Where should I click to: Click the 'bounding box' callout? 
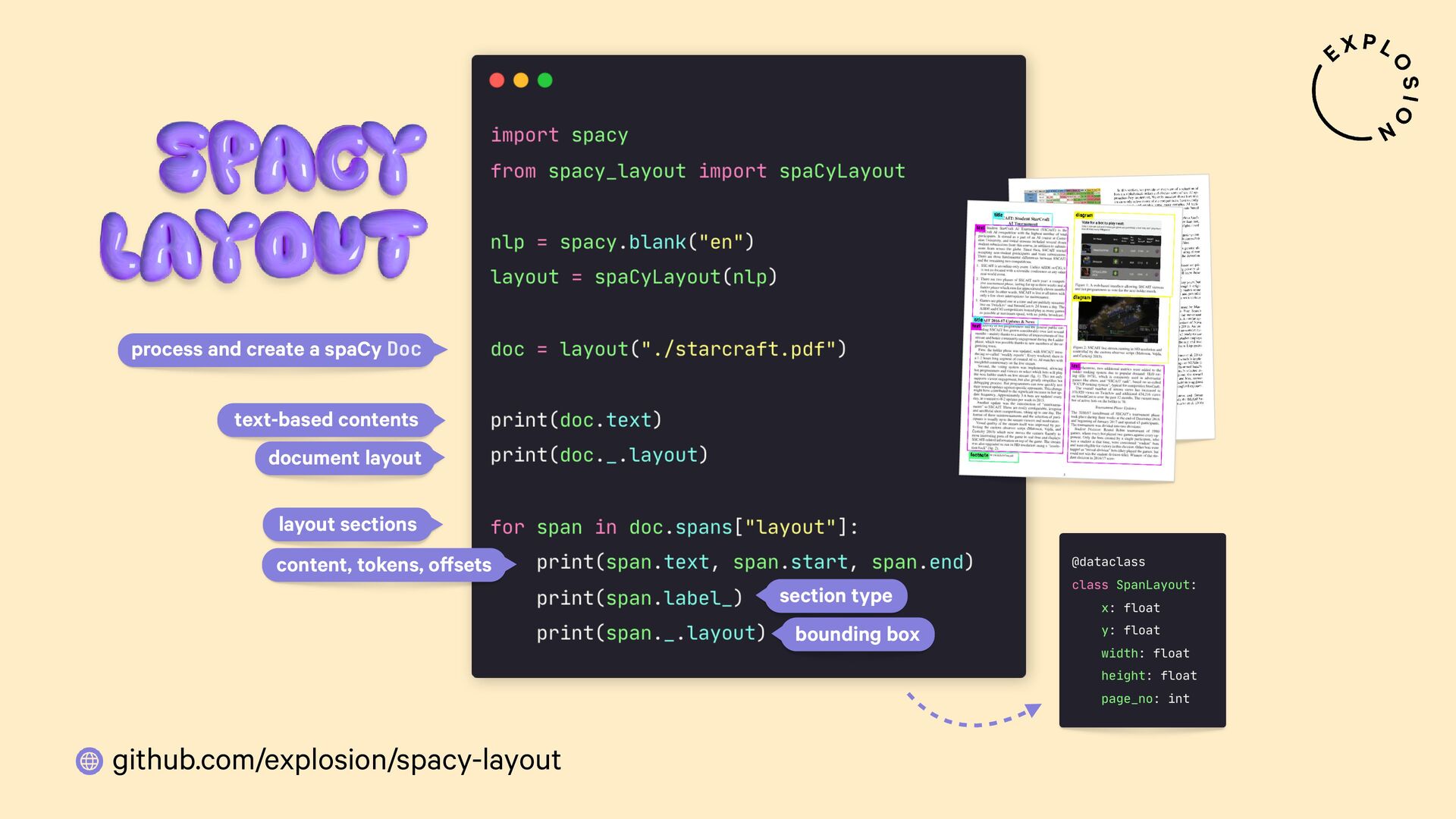[857, 635]
